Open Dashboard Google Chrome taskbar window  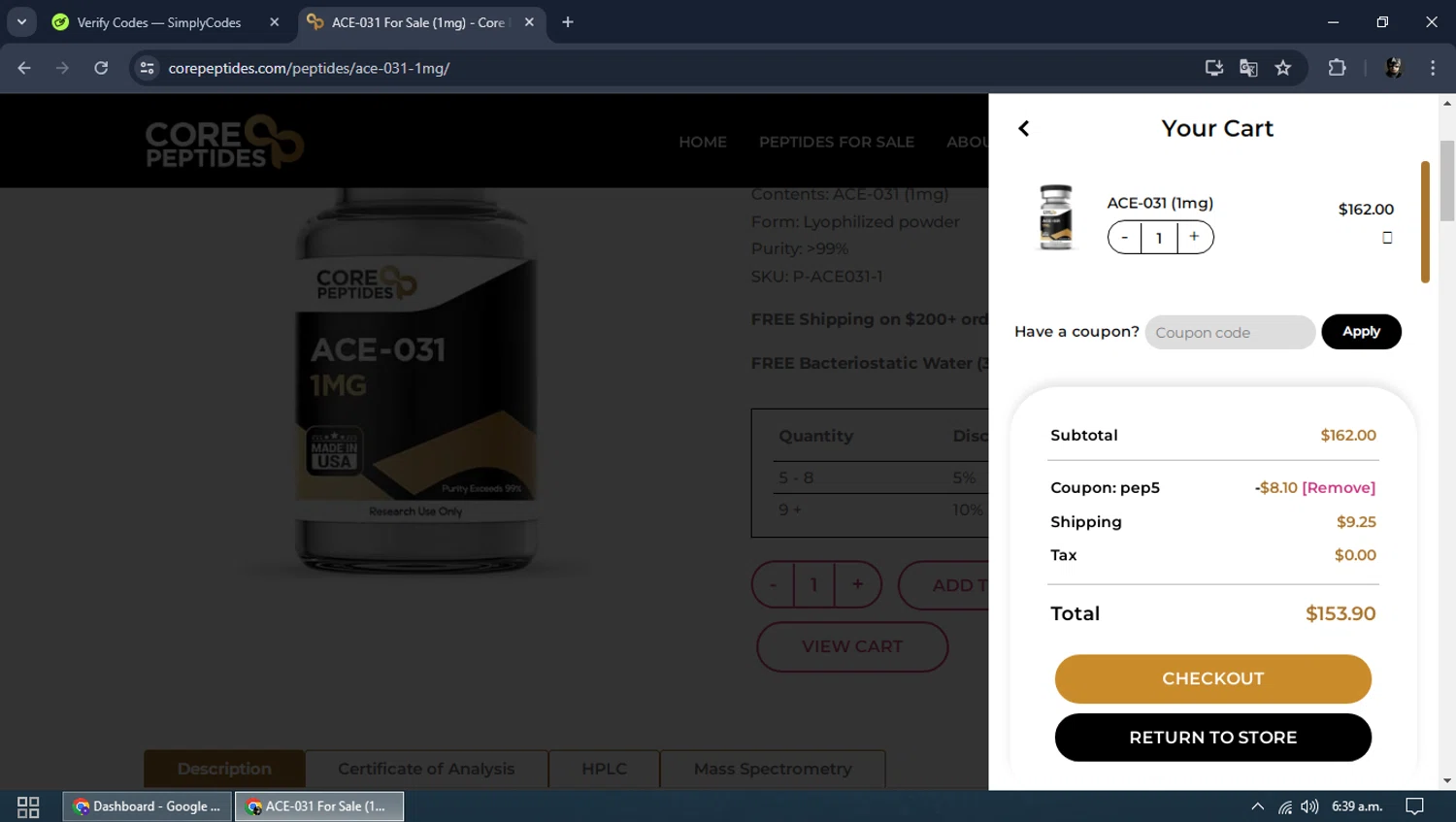(x=148, y=806)
